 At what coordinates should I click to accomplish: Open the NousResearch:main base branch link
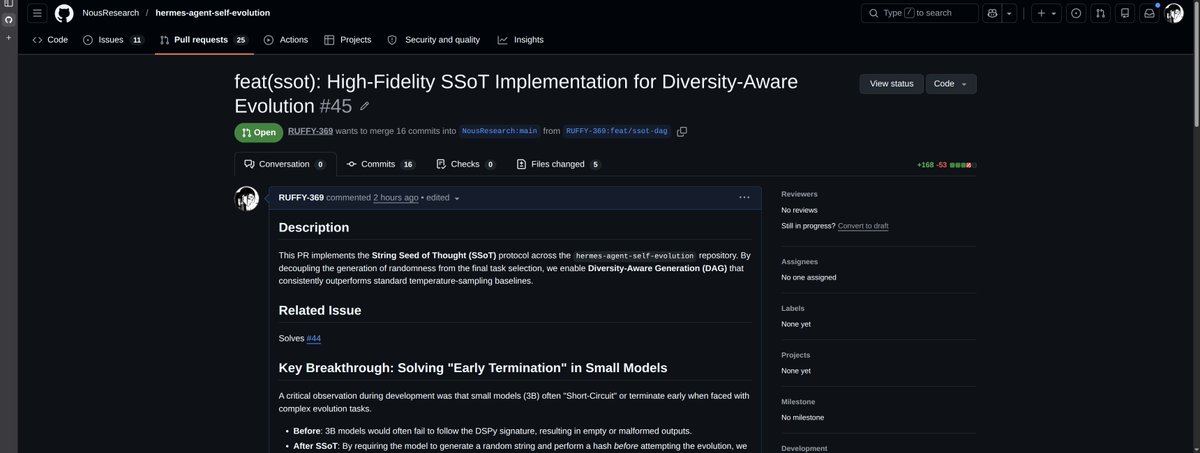(x=500, y=131)
